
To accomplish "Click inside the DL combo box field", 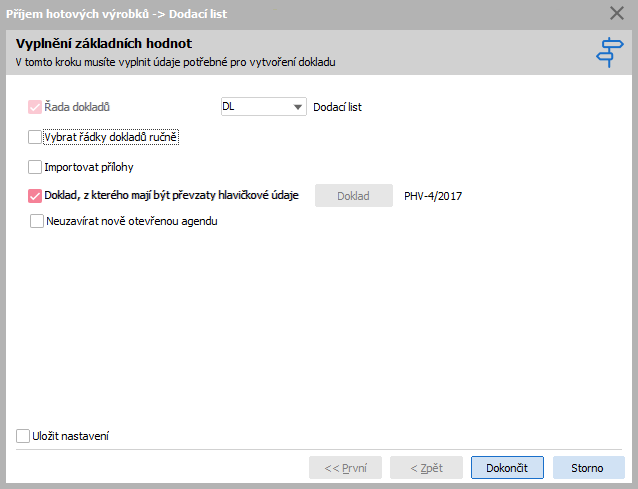I will [x=256, y=107].
